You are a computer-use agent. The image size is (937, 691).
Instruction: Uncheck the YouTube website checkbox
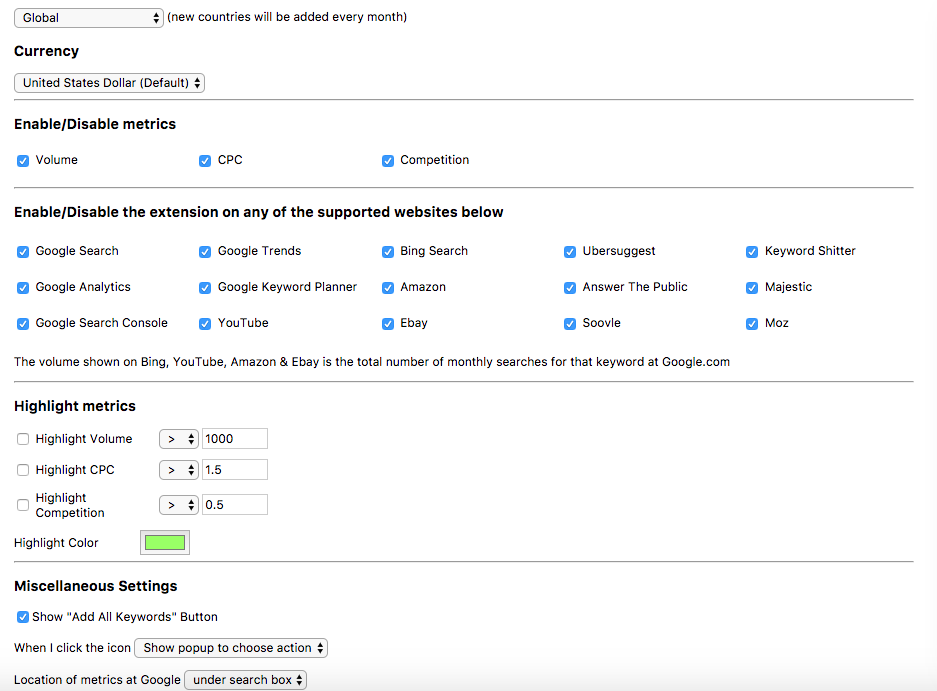pyautogui.click(x=205, y=324)
